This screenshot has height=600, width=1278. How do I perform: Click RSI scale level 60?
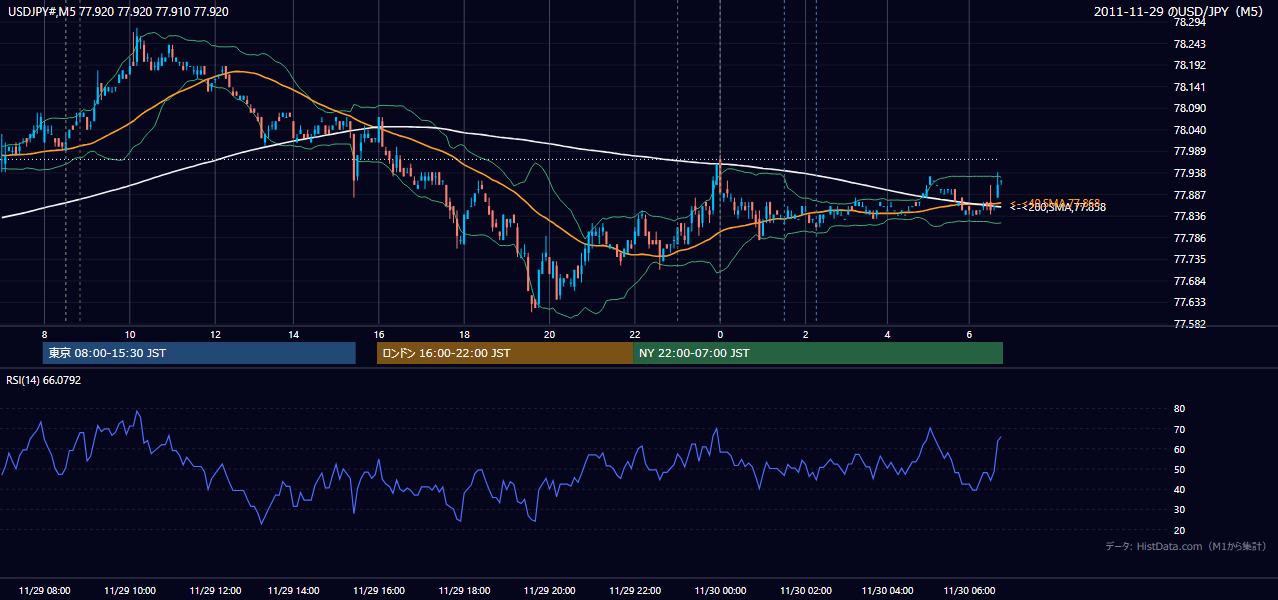click(1179, 449)
